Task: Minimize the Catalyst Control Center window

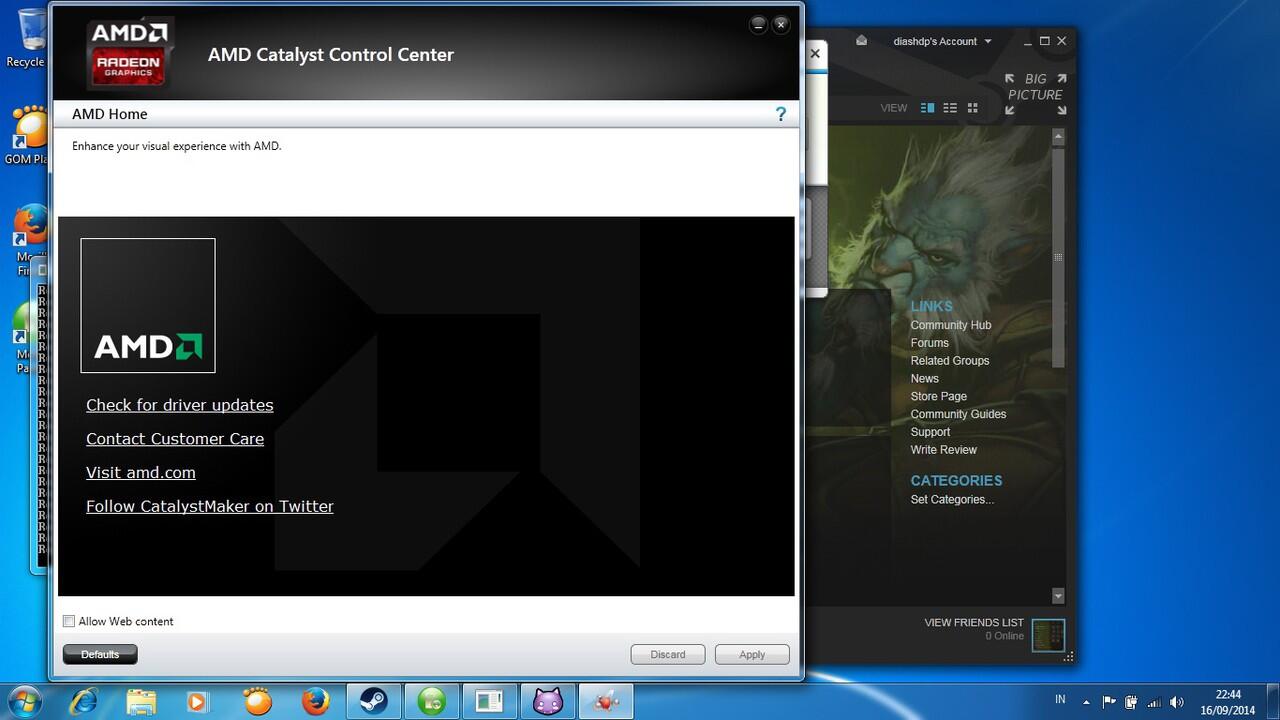Action: (758, 25)
